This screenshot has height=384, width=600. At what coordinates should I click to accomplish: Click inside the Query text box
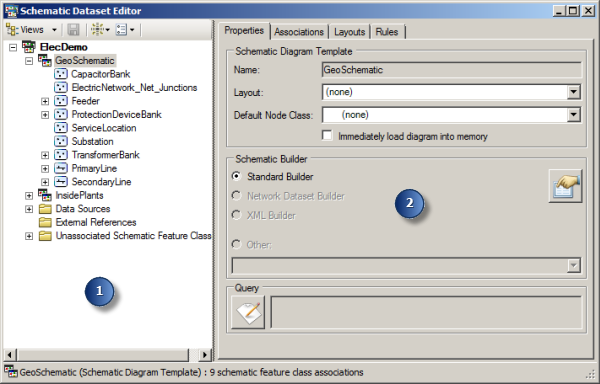click(x=426, y=312)
